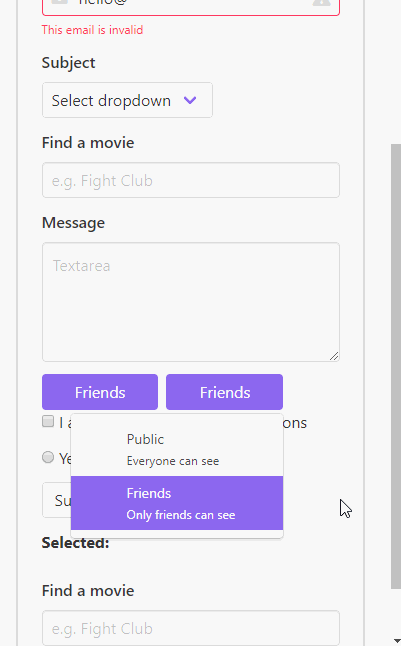Click the 'Subject' field label
The width and height of the screenshot is (401, 646).
coord(68,63)
